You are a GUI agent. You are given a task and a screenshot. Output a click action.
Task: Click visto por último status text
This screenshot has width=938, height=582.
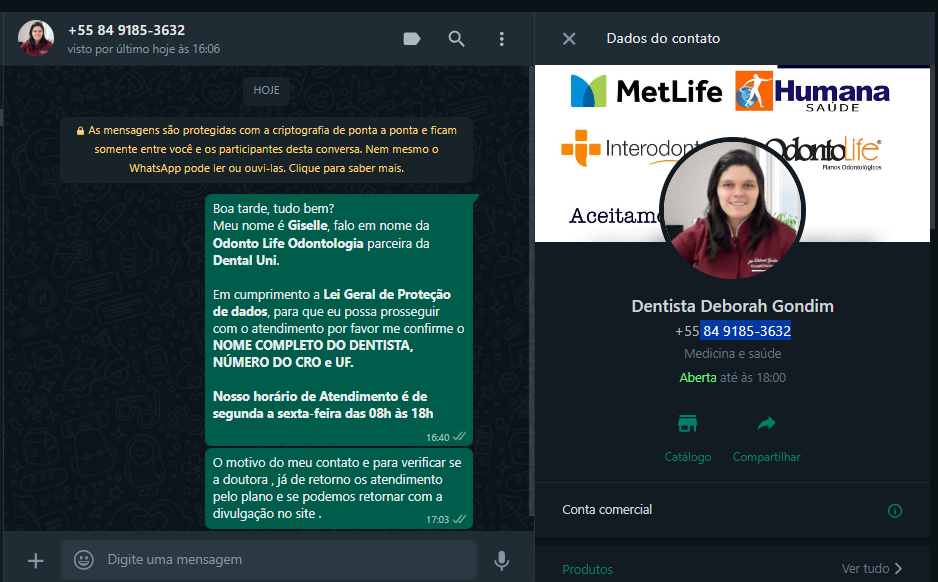[x=144, y=49]
